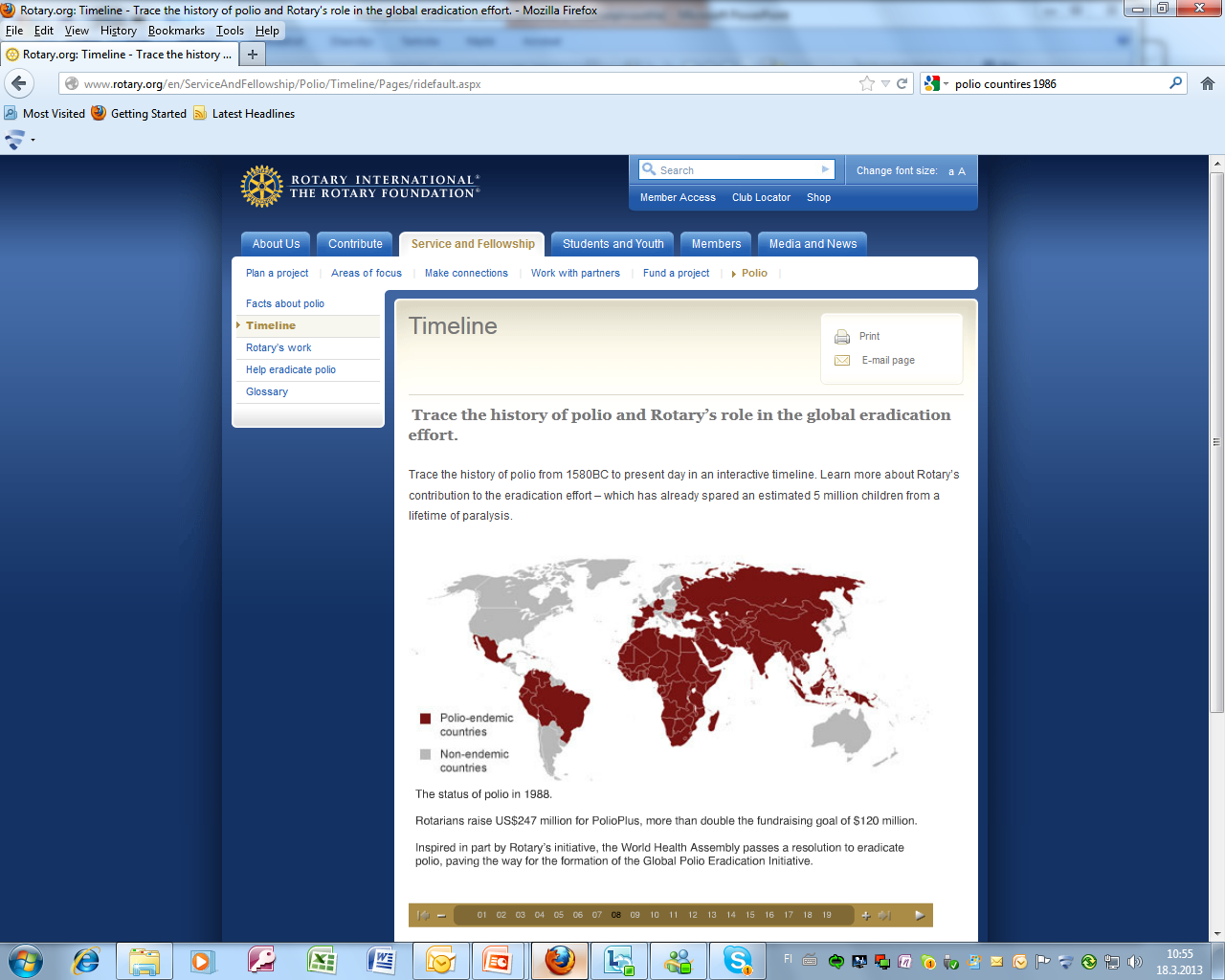Open the Most Visited bookmarks dropdown
The image size is (1225, 980).
point(45,113)
